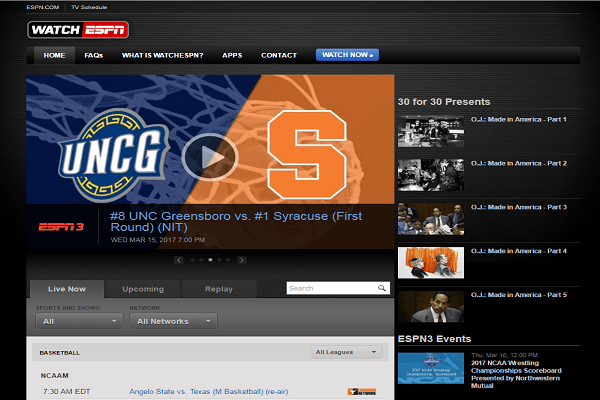Screen dimensions: 600x400
Task: Expand the All Leagues dropdown
Action: pyautogui.click(x=346, y=352)
